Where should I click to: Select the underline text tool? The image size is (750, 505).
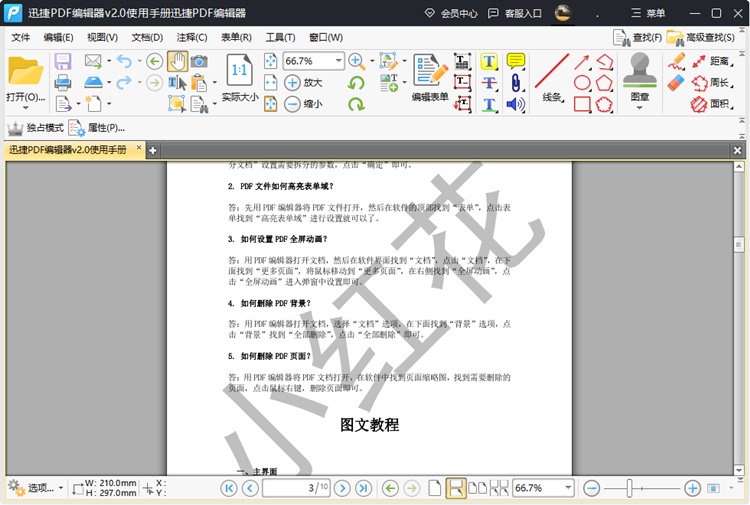[489, 104]
